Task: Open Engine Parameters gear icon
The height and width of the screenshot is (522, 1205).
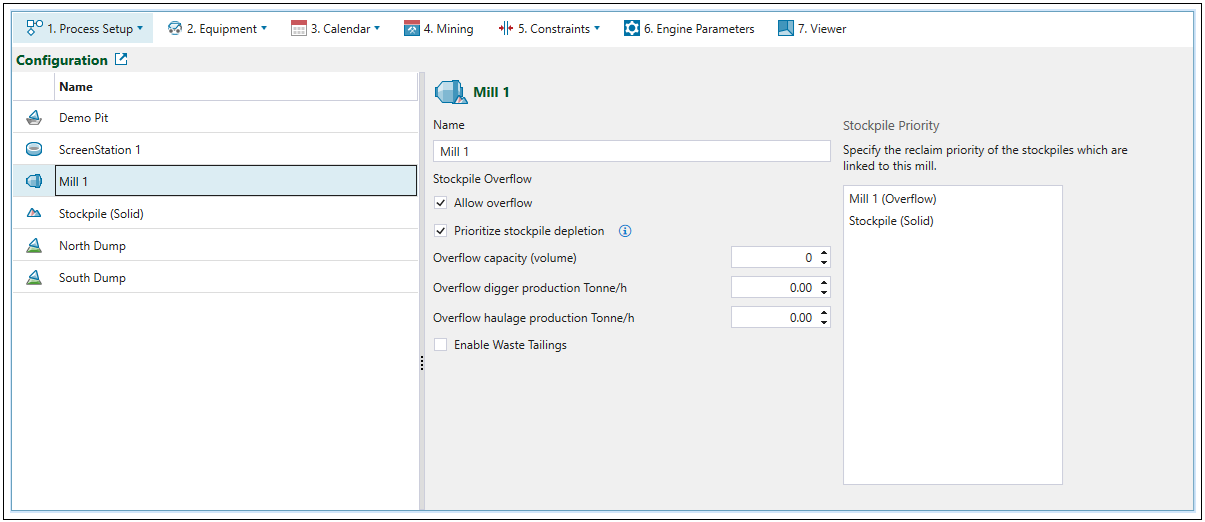Action: click(632, 28)
